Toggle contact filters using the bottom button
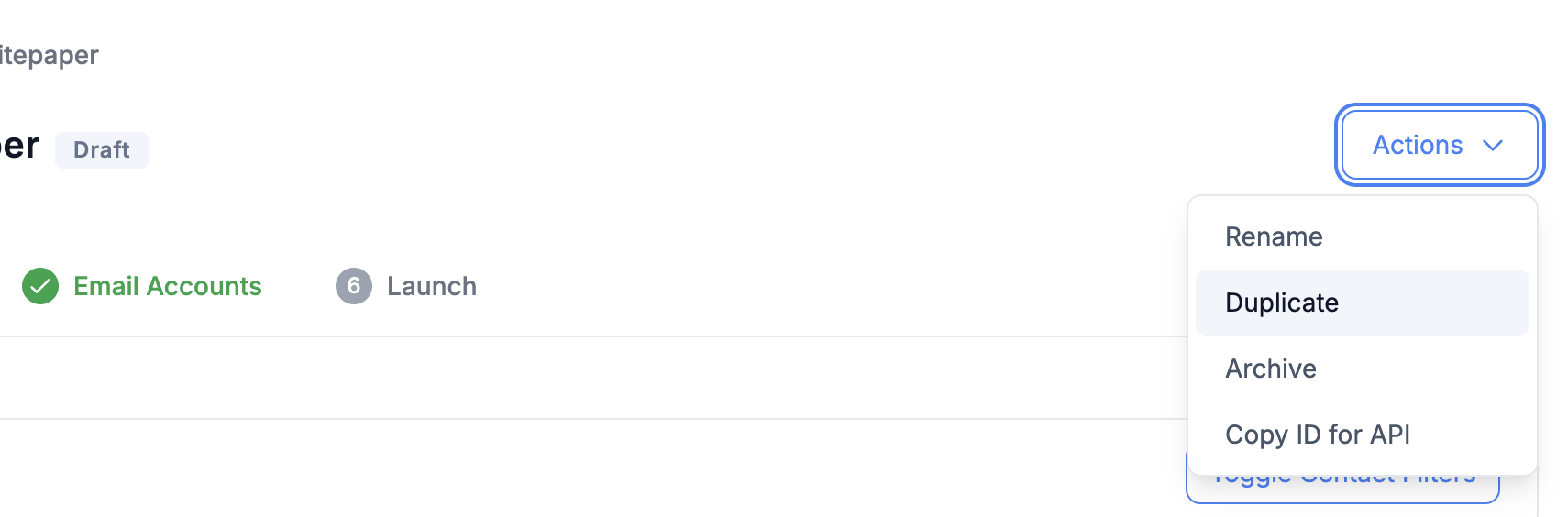 point(1342,488)
